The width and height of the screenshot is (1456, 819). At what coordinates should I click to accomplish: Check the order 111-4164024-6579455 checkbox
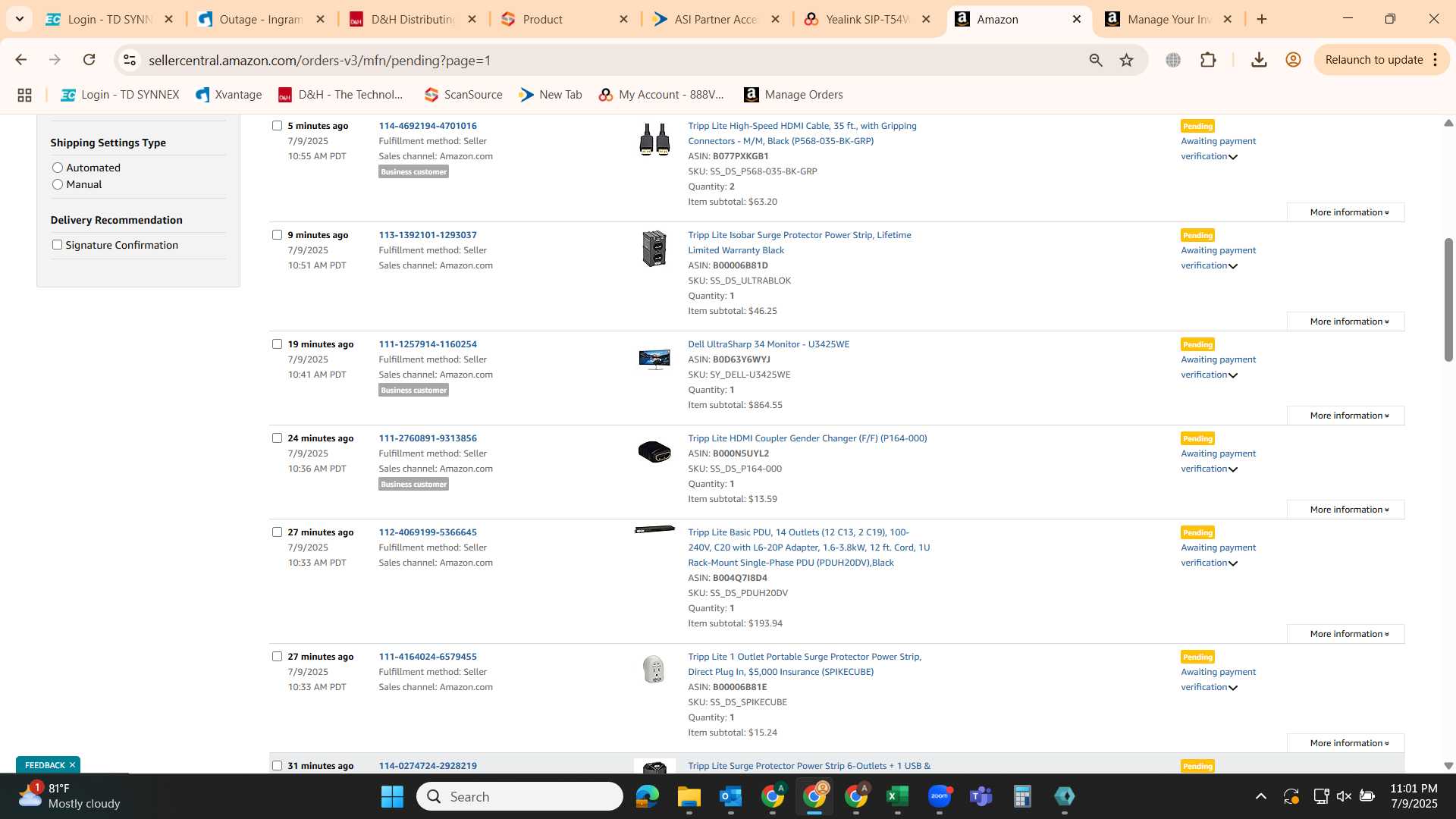coord(277,657)
